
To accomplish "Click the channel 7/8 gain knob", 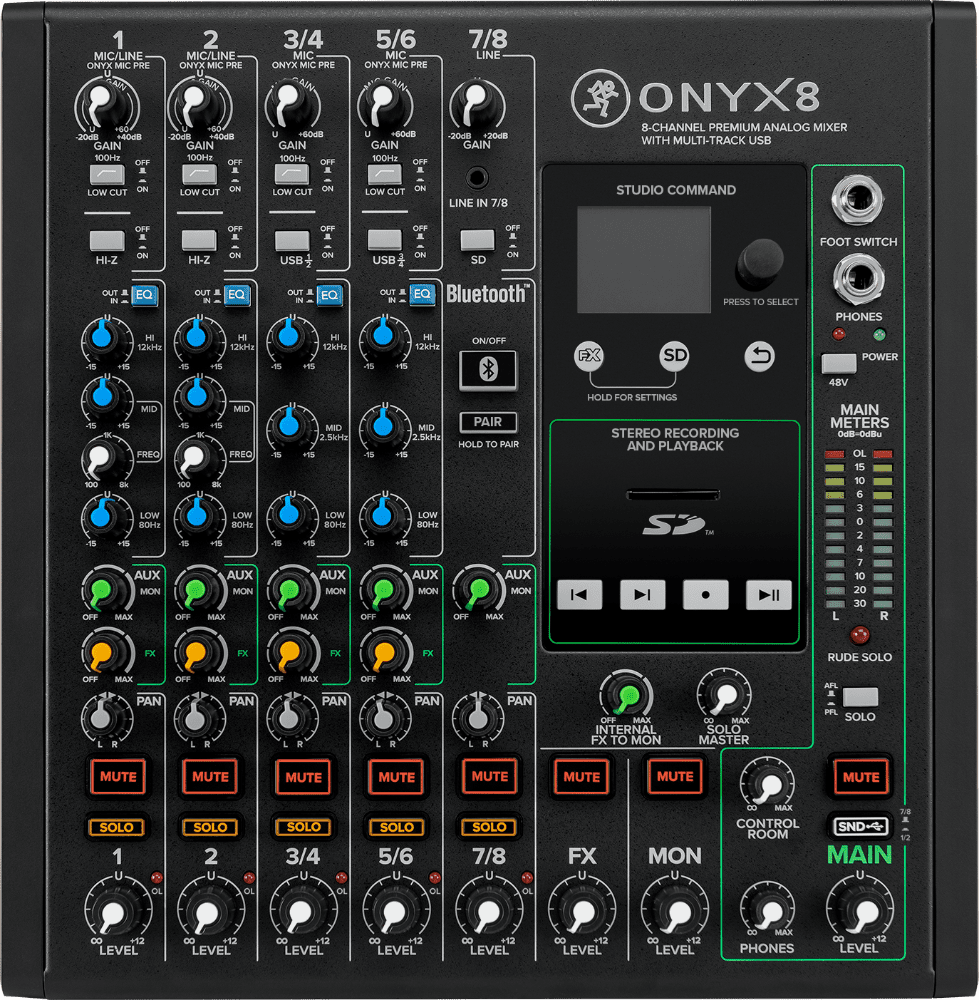I will pyautogui.click(x=477, y=106).
